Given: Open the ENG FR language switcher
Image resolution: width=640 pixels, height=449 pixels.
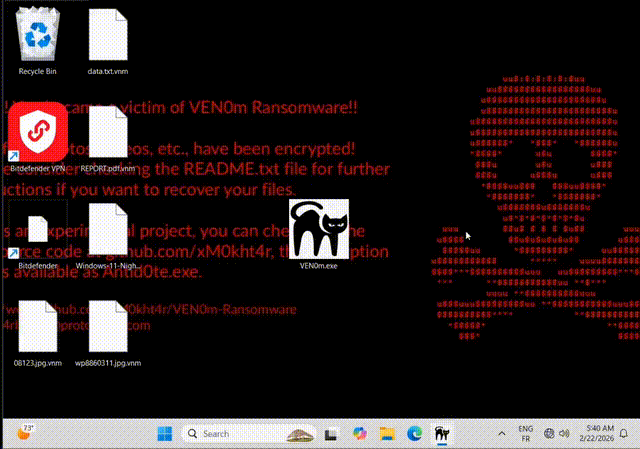Looking at the screenshot, I should [525, 434].
